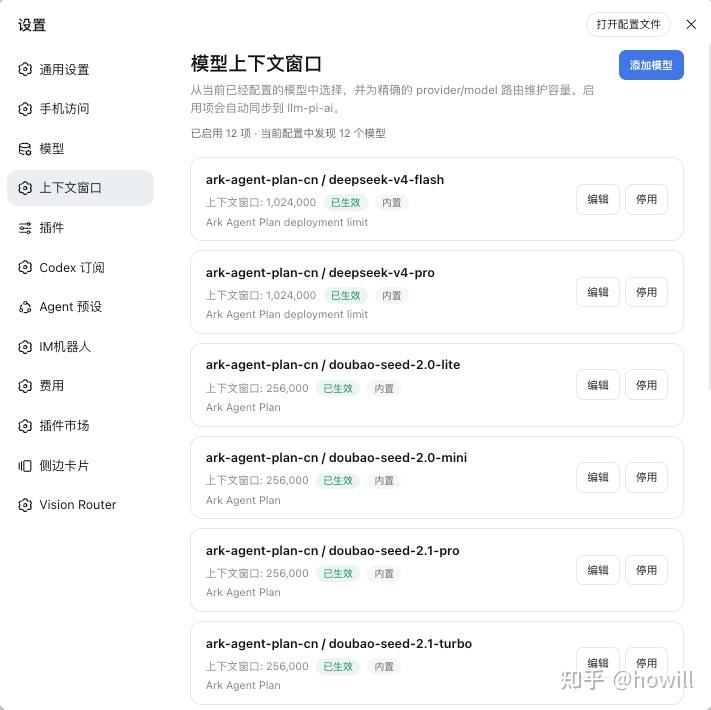This screenshot has height=710, width=711.
Task: Click the icon beside Codex 订阅
Action: 25,267
